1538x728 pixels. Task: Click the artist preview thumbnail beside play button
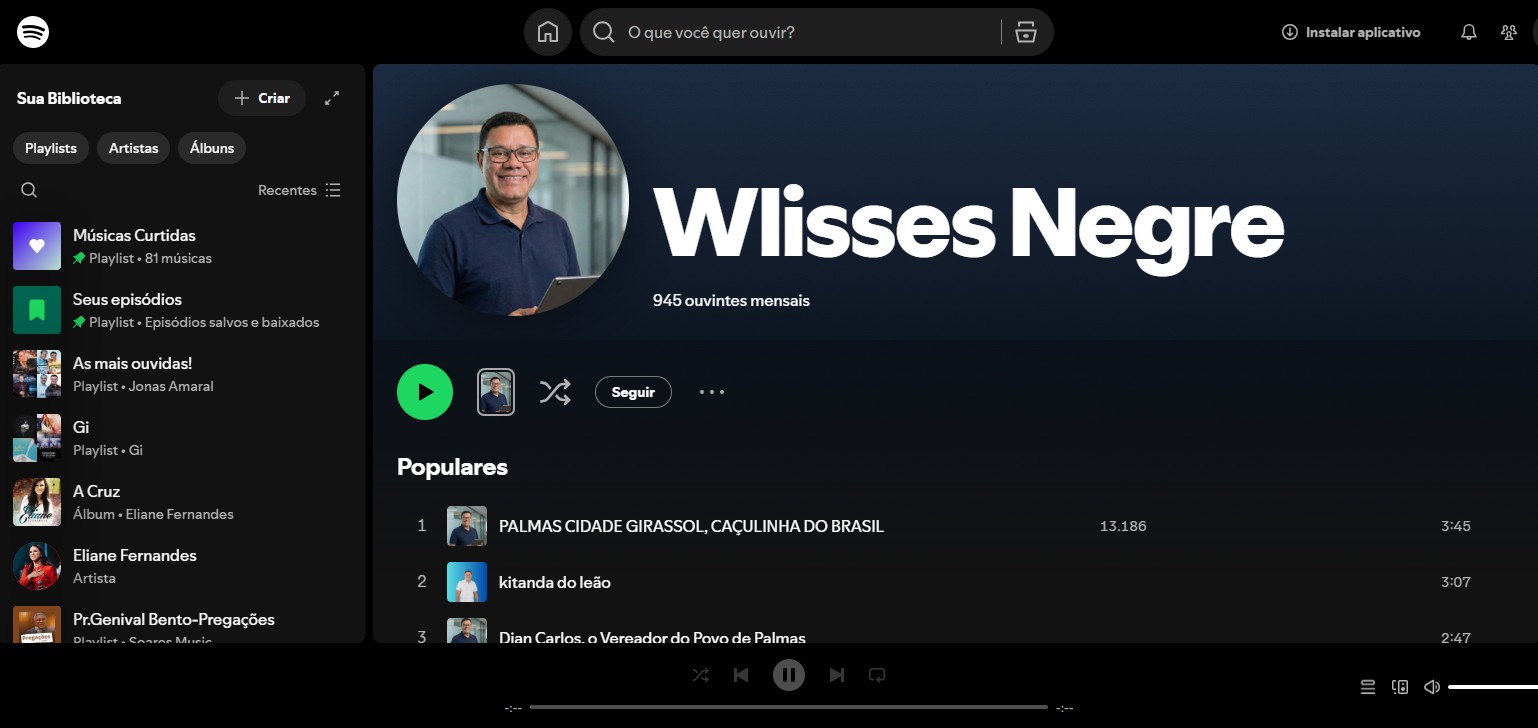click(x=496, y=392)
